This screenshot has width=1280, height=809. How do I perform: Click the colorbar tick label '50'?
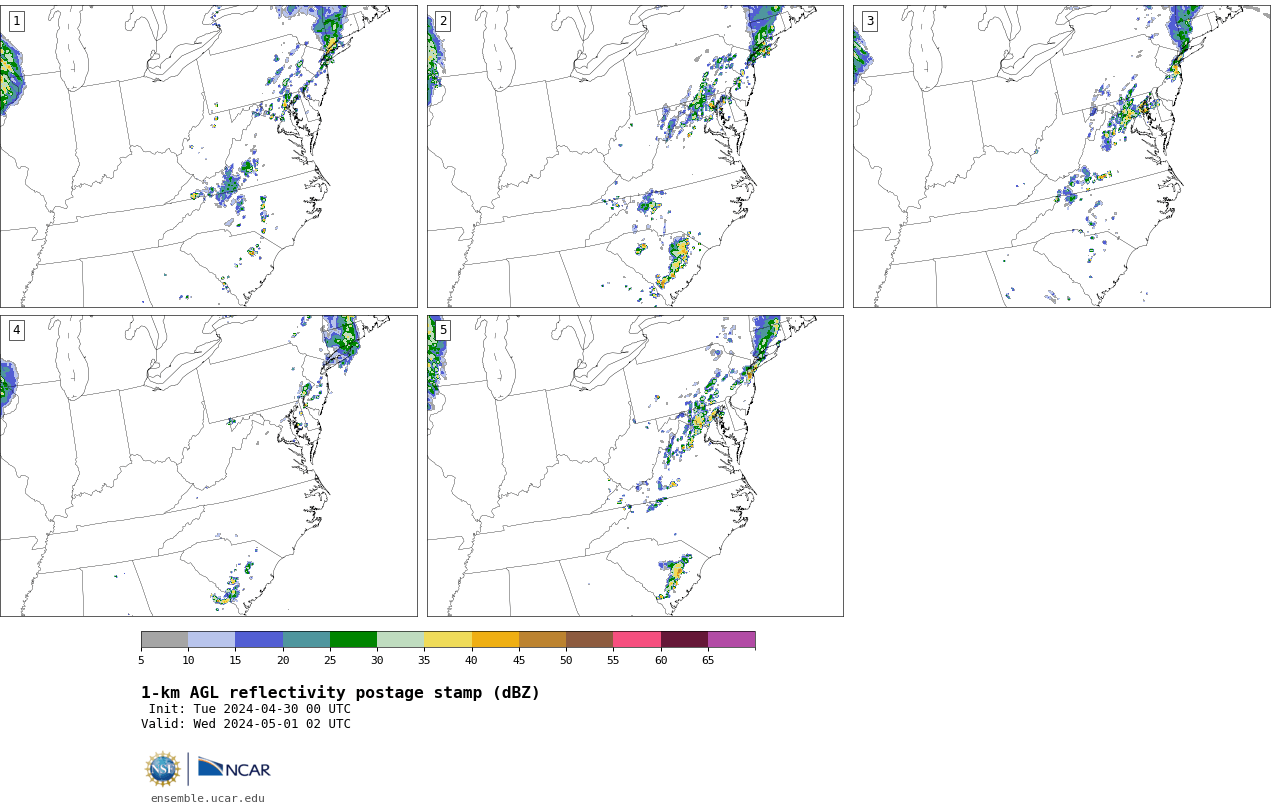click(x=566, y=660)
